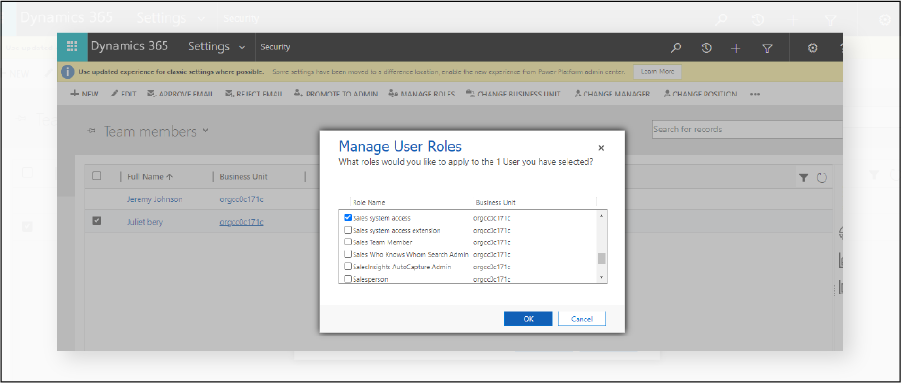Click business unit cell of Sales Team Member
Screen dimensions: 901x383
[x=492, y=242]
